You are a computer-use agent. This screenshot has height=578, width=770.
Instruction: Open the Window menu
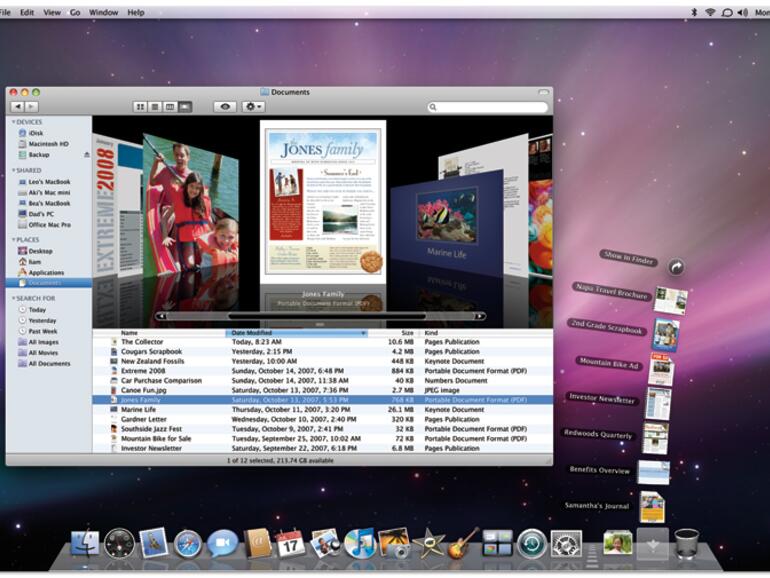pyautogui.click(x=104, y=12)
